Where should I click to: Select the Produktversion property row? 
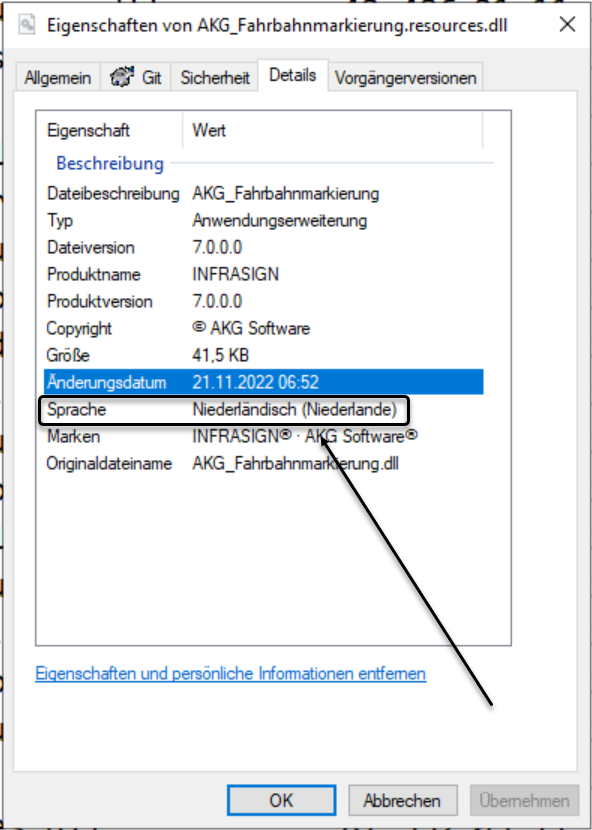(x=264, y=301)
